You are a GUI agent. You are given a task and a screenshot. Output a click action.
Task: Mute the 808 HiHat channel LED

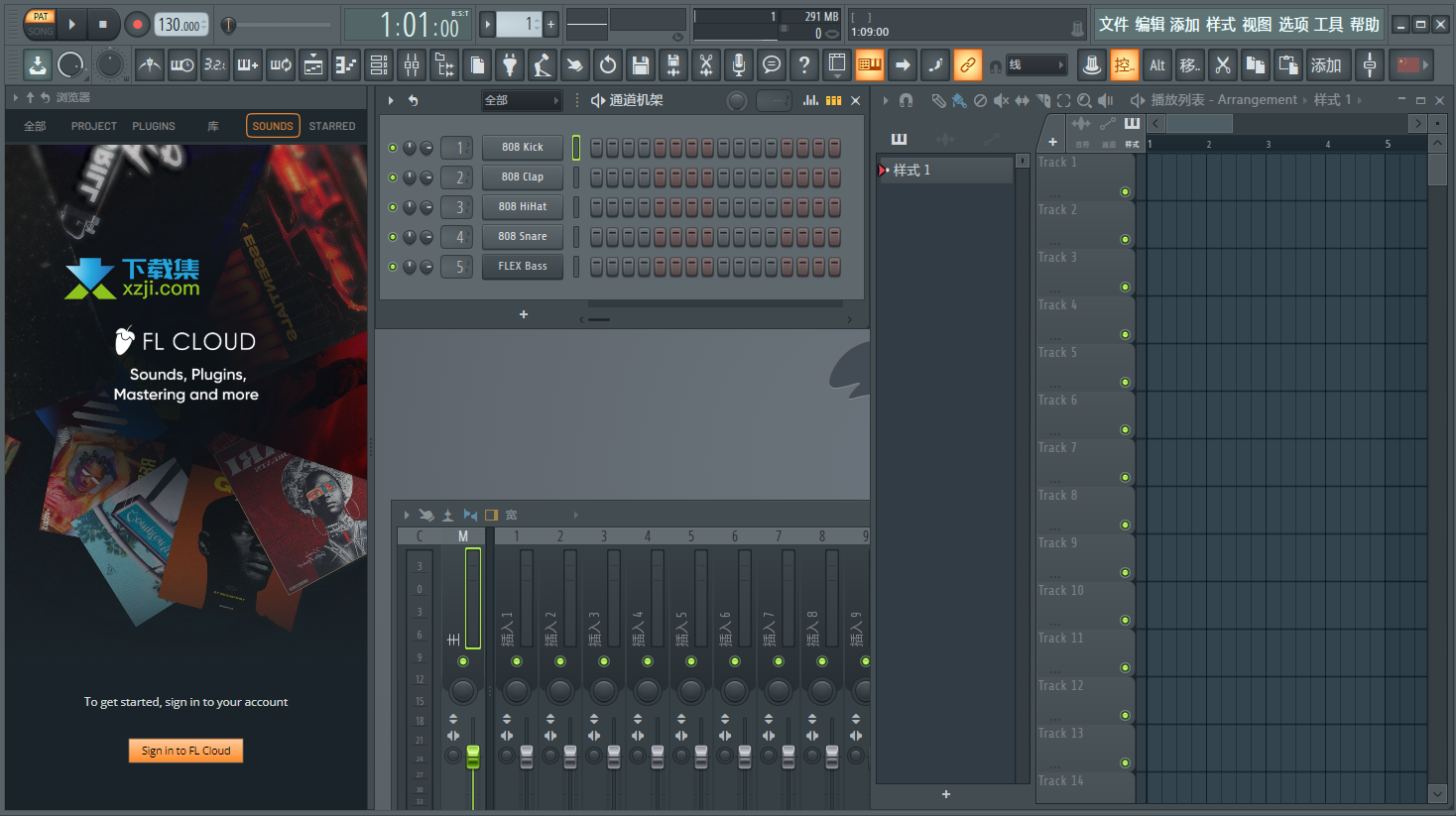tap(393, 207)
